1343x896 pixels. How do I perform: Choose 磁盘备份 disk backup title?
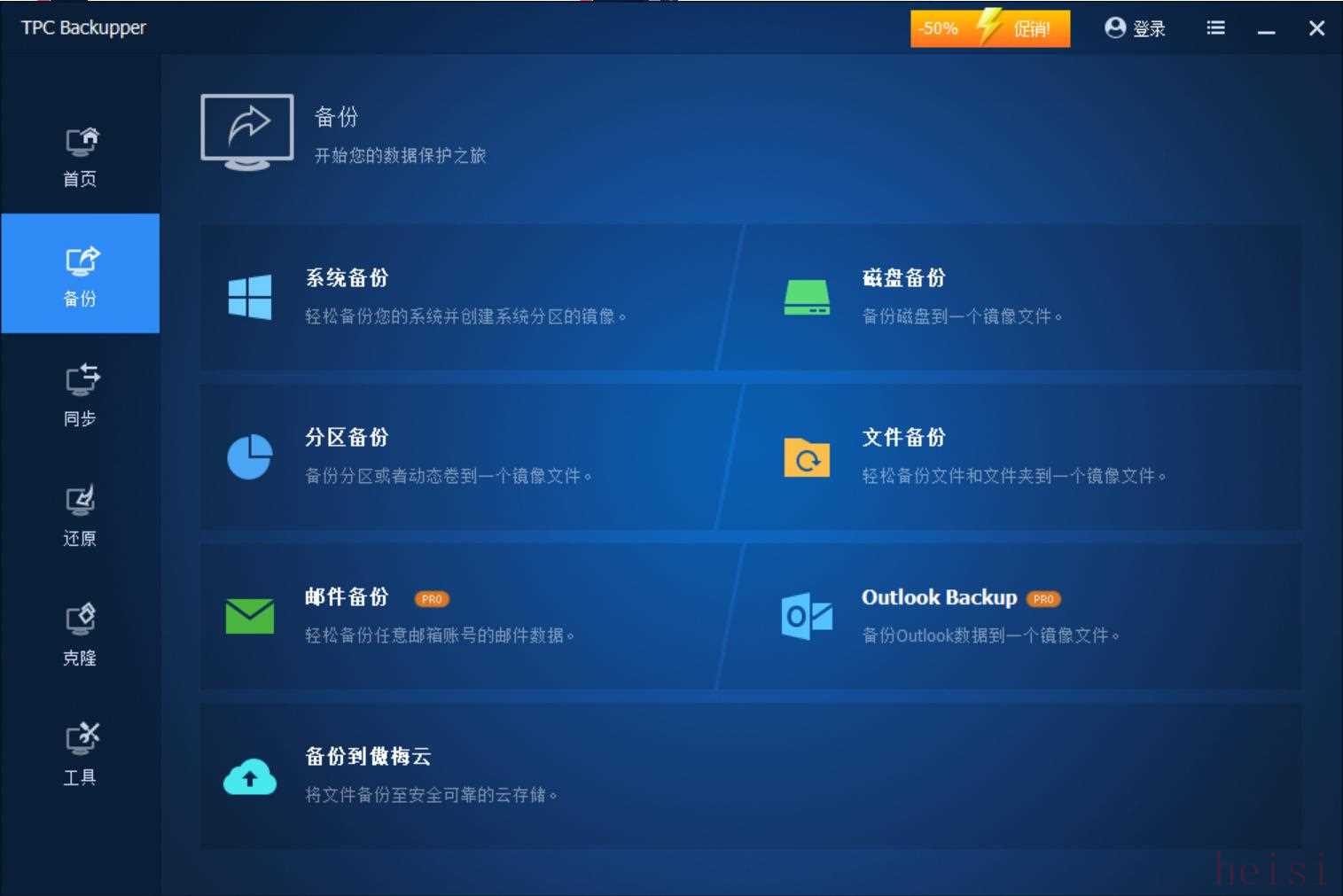(903, 278)
